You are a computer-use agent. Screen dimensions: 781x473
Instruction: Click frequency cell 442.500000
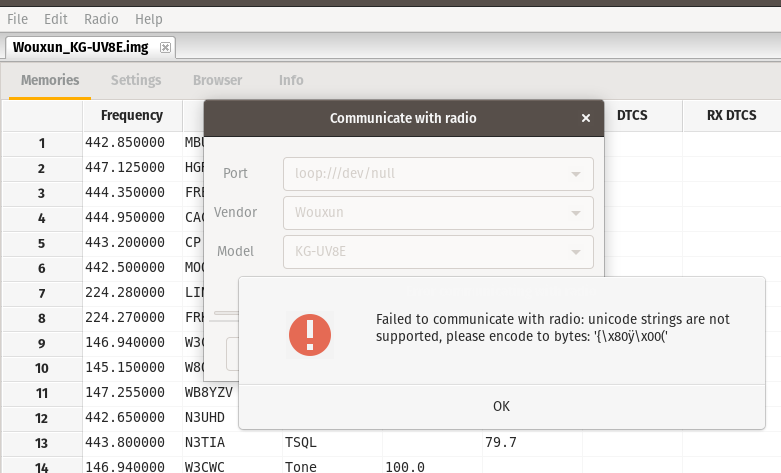[x=132, y=268]
